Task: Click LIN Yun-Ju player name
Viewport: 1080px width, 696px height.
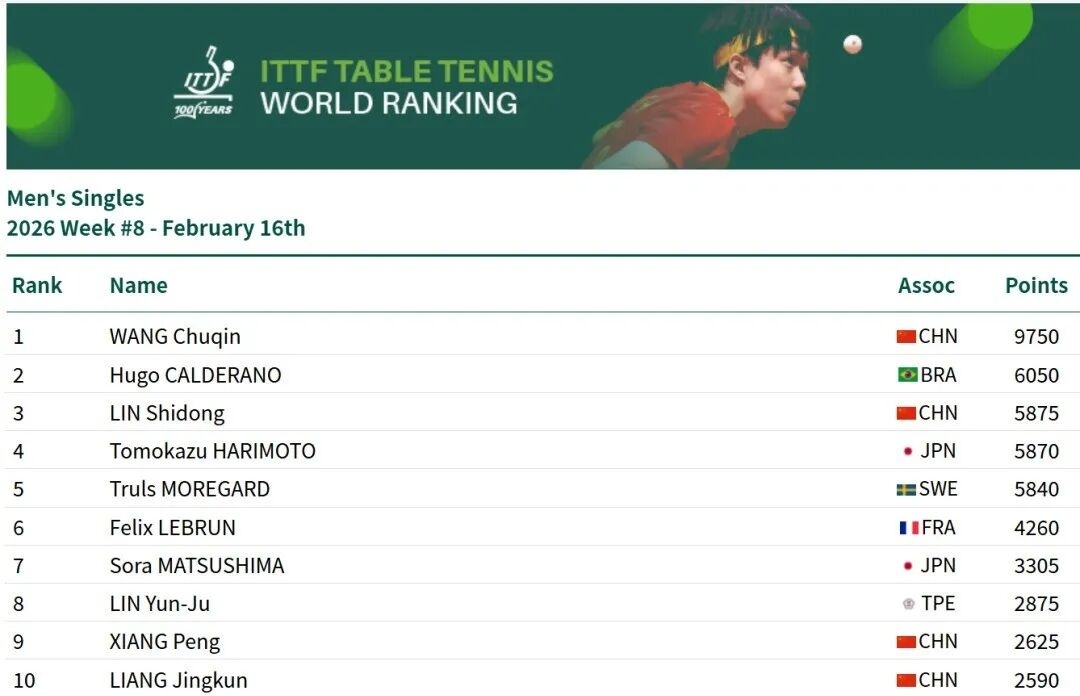Action: (x=160, y=604)
